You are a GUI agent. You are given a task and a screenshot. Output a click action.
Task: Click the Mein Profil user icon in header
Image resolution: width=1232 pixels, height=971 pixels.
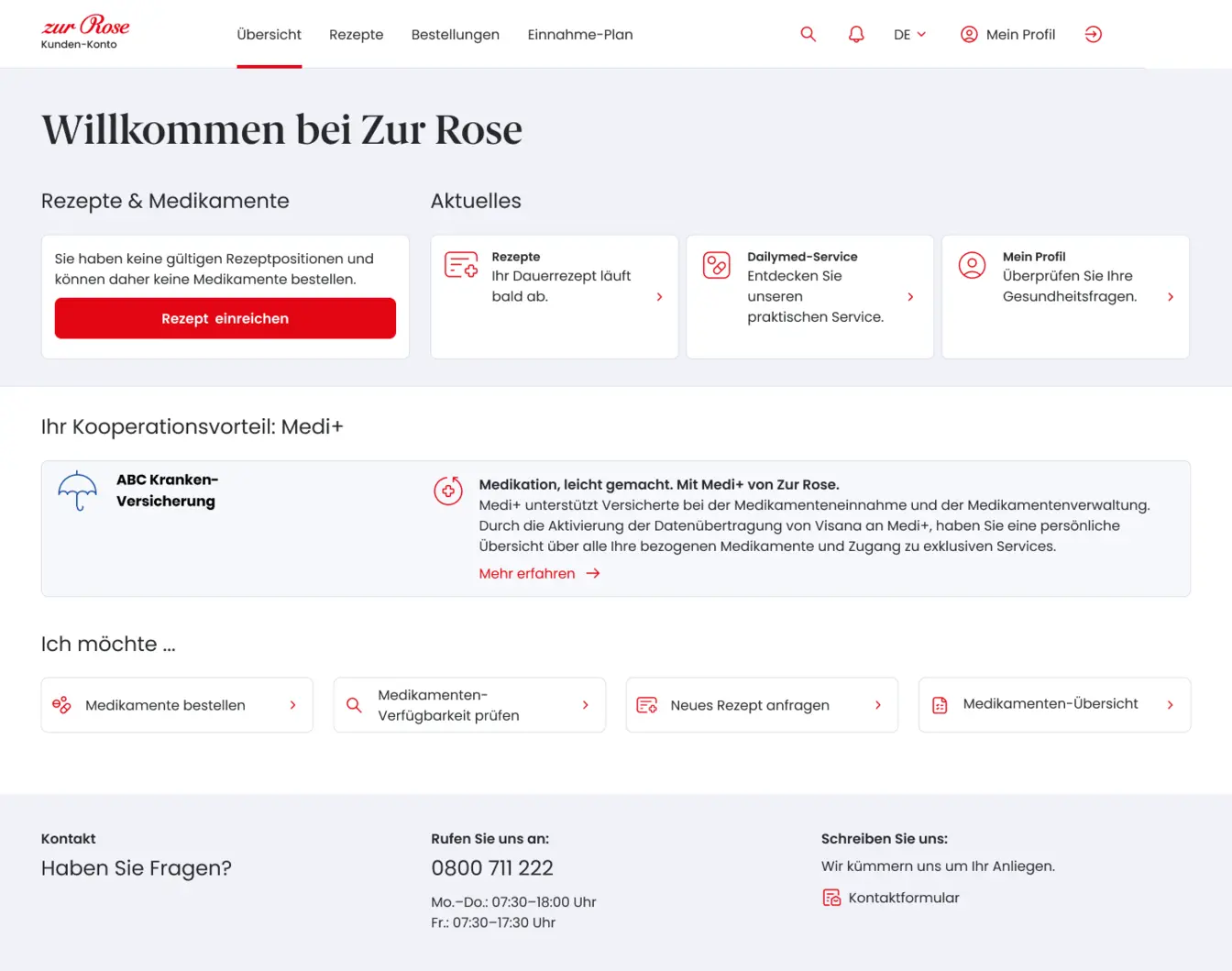point(969,34)
